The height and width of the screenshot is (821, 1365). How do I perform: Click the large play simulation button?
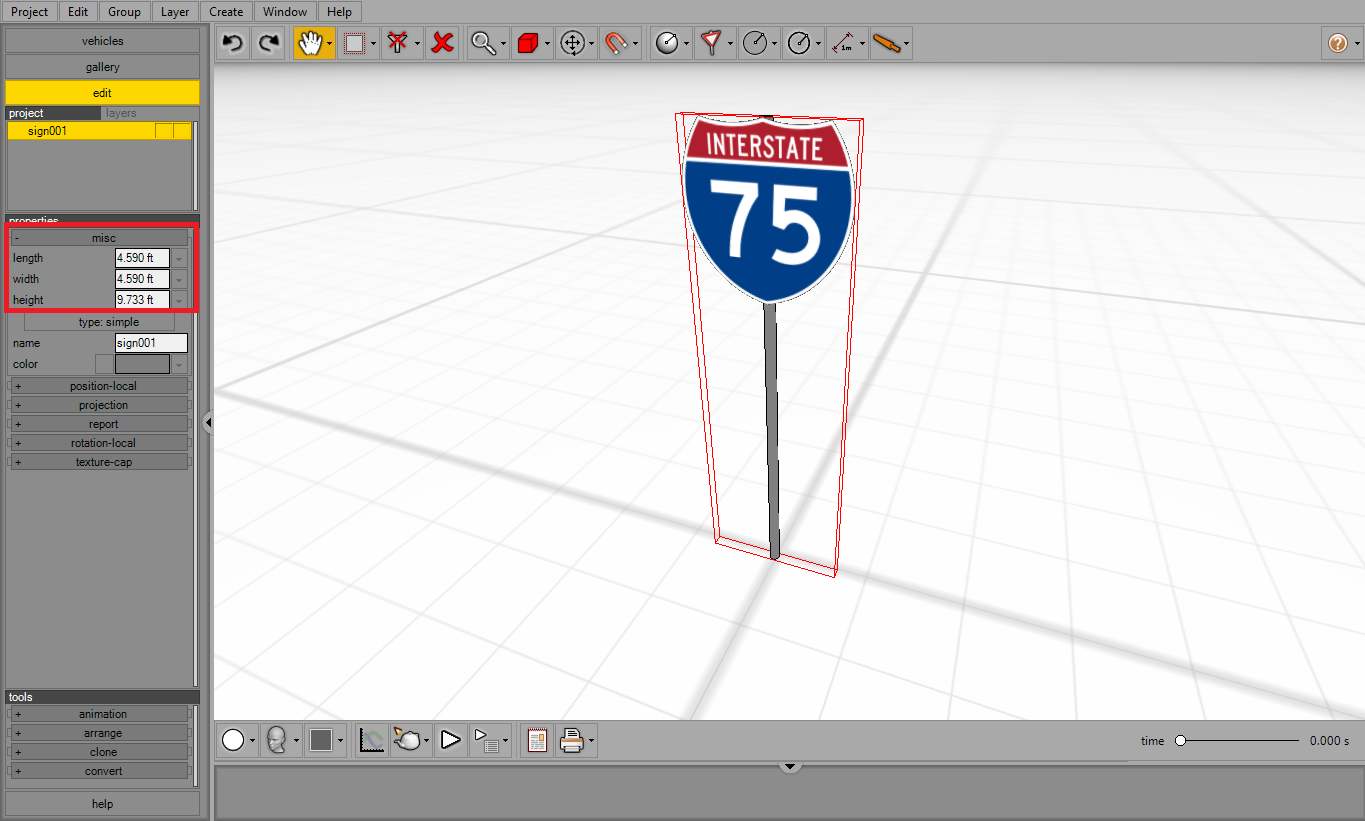click(451, 741)
